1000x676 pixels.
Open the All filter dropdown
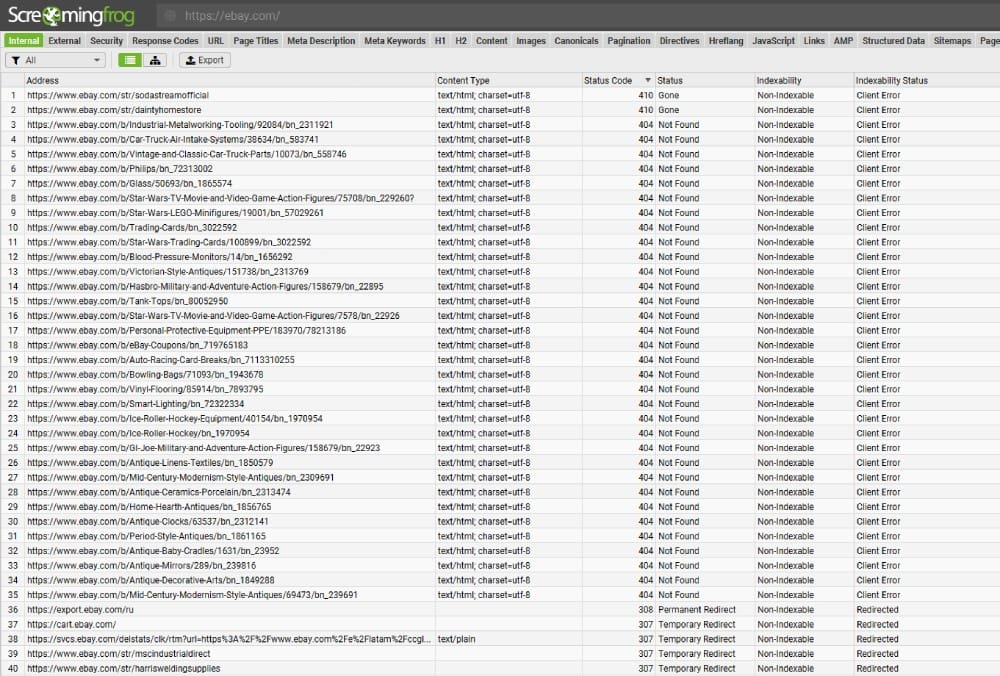(x=55, y=60)
